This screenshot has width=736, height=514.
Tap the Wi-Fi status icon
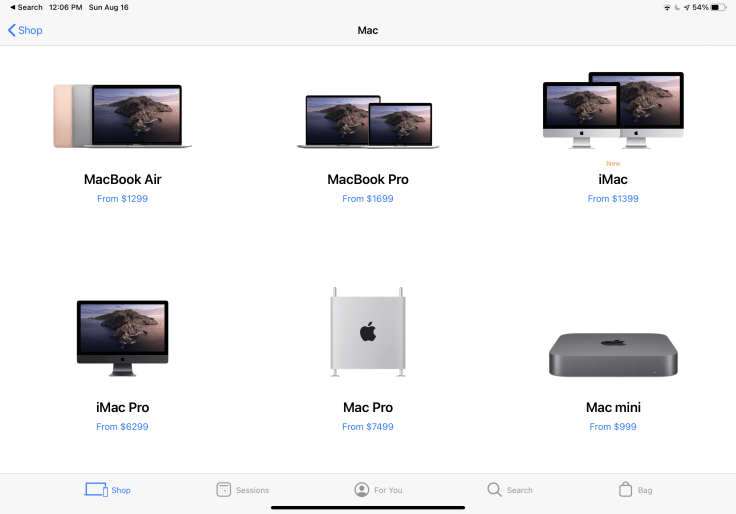coord(667,8)
